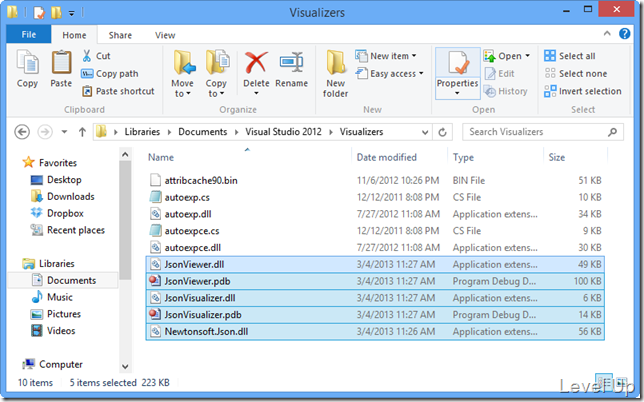644x402 pixels.
Task: Switch to the Share tab
Action: tap(120, 35)
